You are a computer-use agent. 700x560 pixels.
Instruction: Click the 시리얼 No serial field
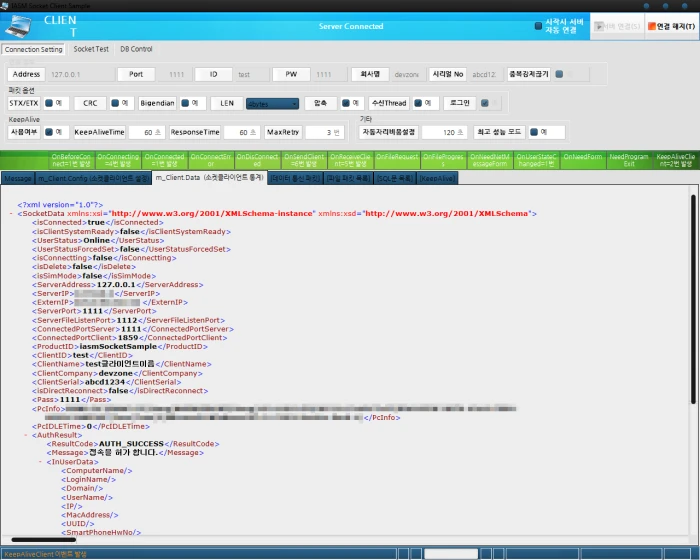485,74
